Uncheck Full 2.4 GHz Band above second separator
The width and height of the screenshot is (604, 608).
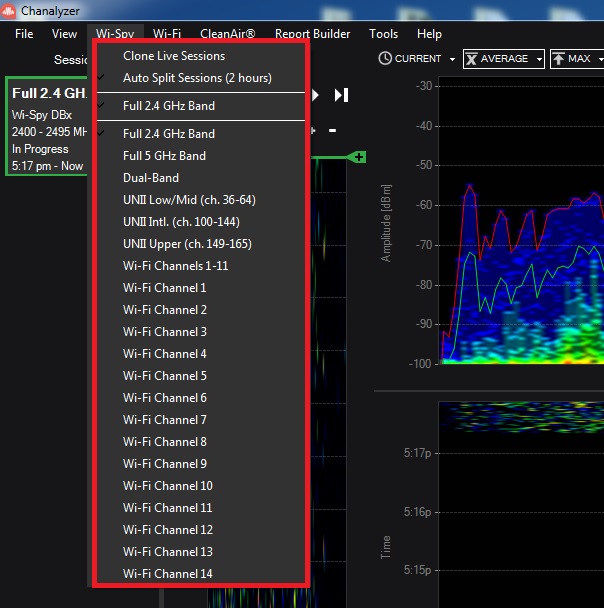168,106
